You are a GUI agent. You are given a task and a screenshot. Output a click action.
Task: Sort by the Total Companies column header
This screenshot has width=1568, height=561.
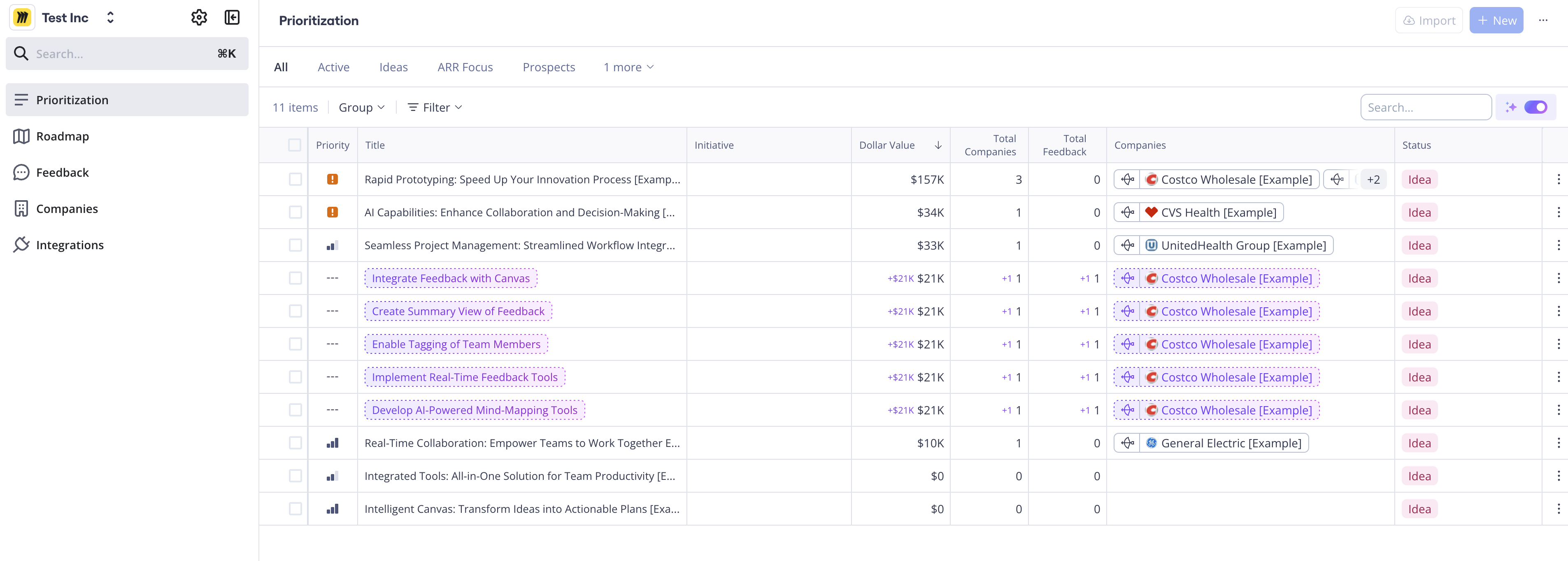(990, 145)
